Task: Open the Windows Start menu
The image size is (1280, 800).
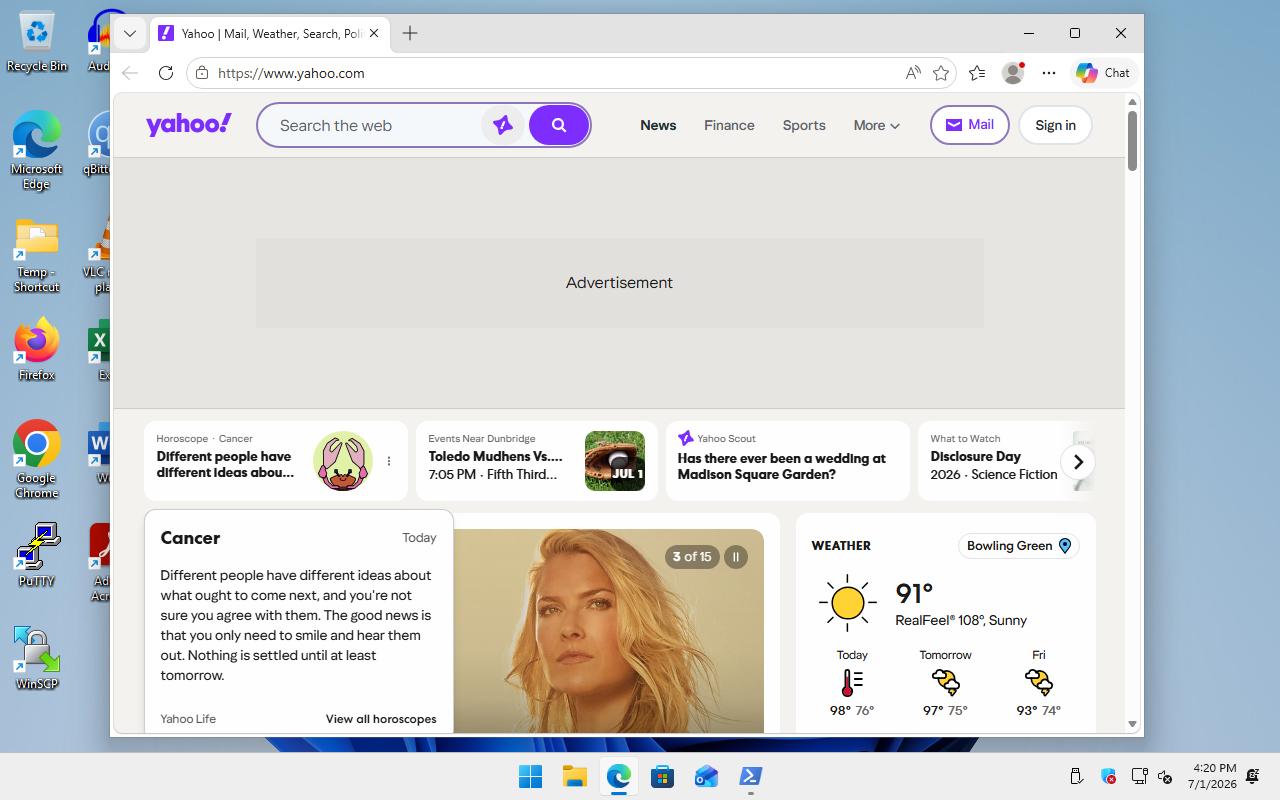Action: tap(530, 776)
